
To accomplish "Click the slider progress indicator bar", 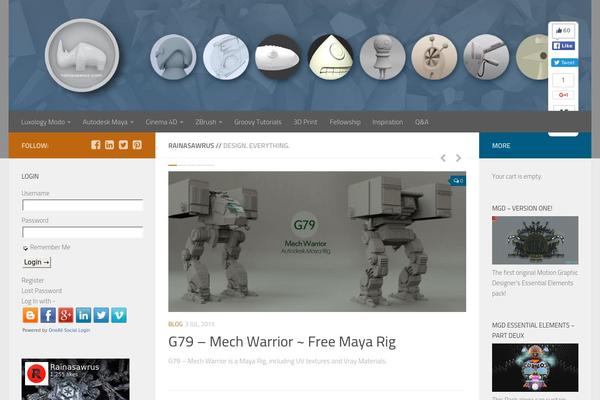I will pos(191,165).
